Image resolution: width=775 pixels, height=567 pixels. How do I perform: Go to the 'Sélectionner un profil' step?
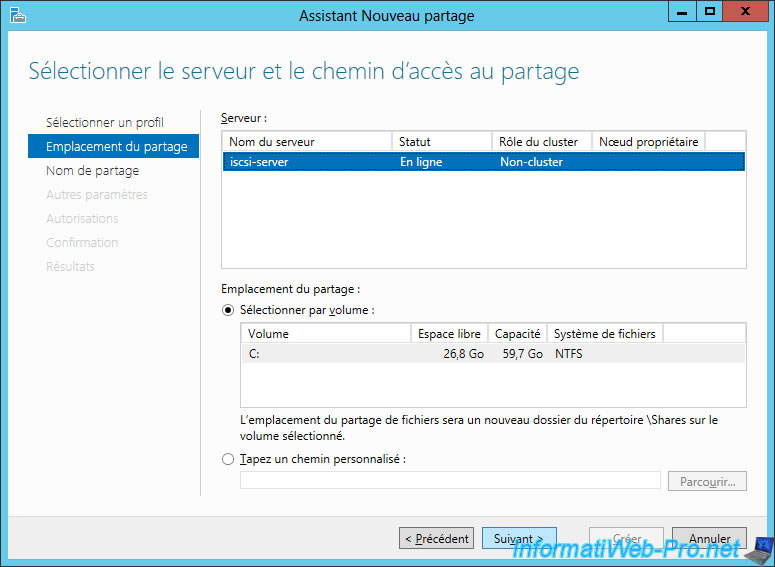point(105,122)
